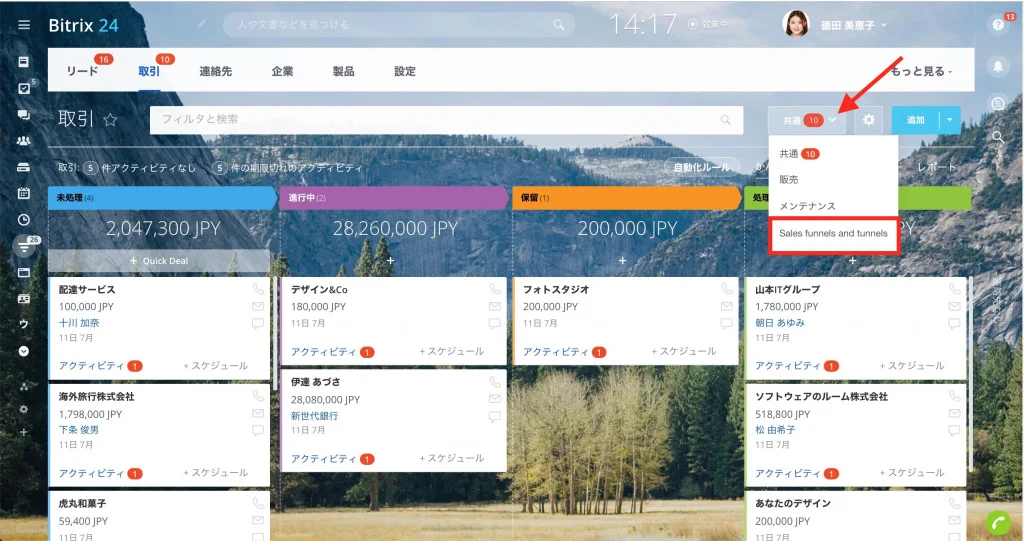The width and height of the screenshot is (1024, 541).
Task: Open the workgroups people sidebar icon
Action: tap(24, 141)
